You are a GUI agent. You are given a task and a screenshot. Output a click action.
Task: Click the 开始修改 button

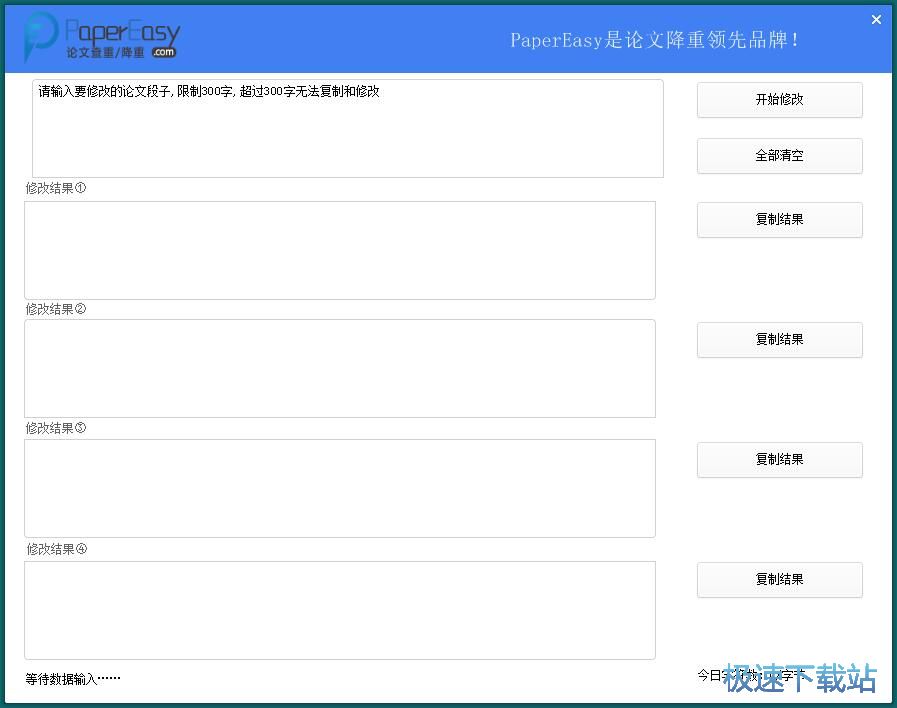779,100
